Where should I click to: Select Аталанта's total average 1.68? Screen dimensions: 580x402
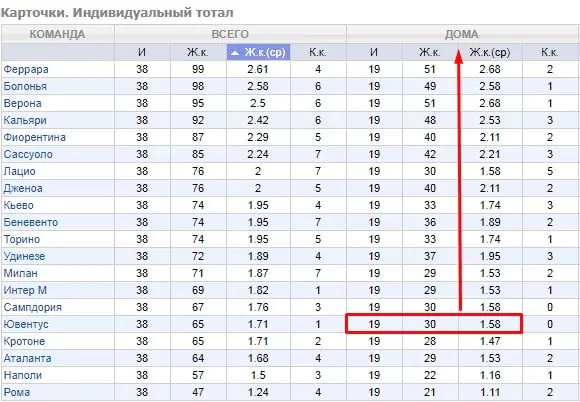point(258,358)
